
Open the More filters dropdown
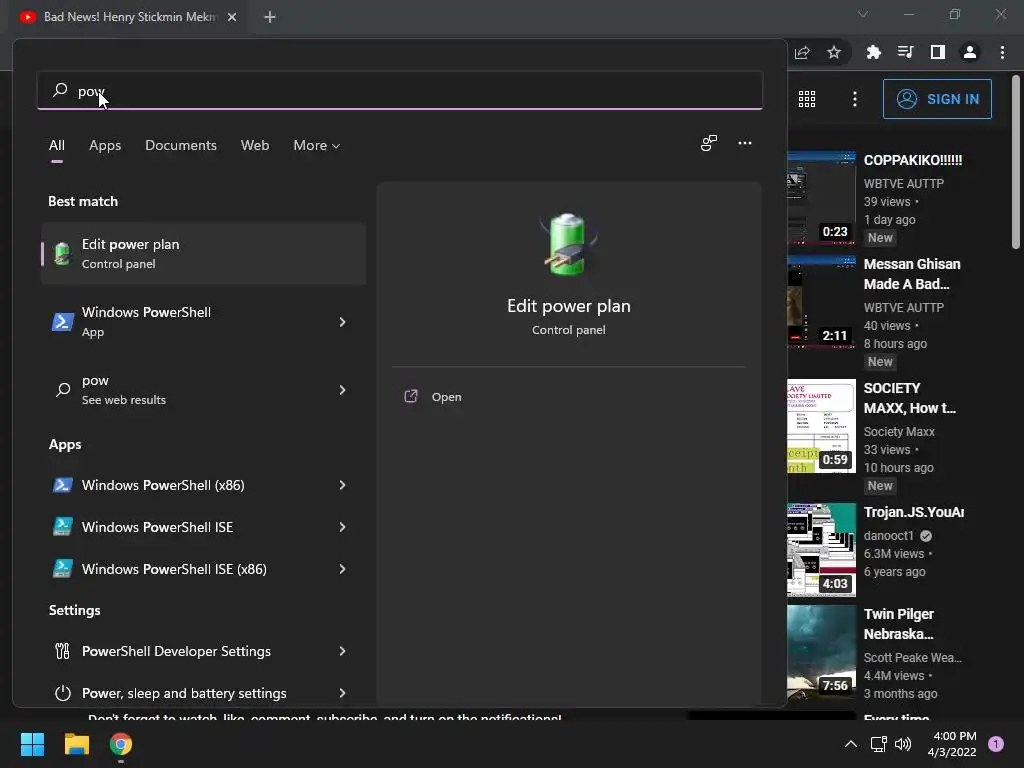[317, 146]
